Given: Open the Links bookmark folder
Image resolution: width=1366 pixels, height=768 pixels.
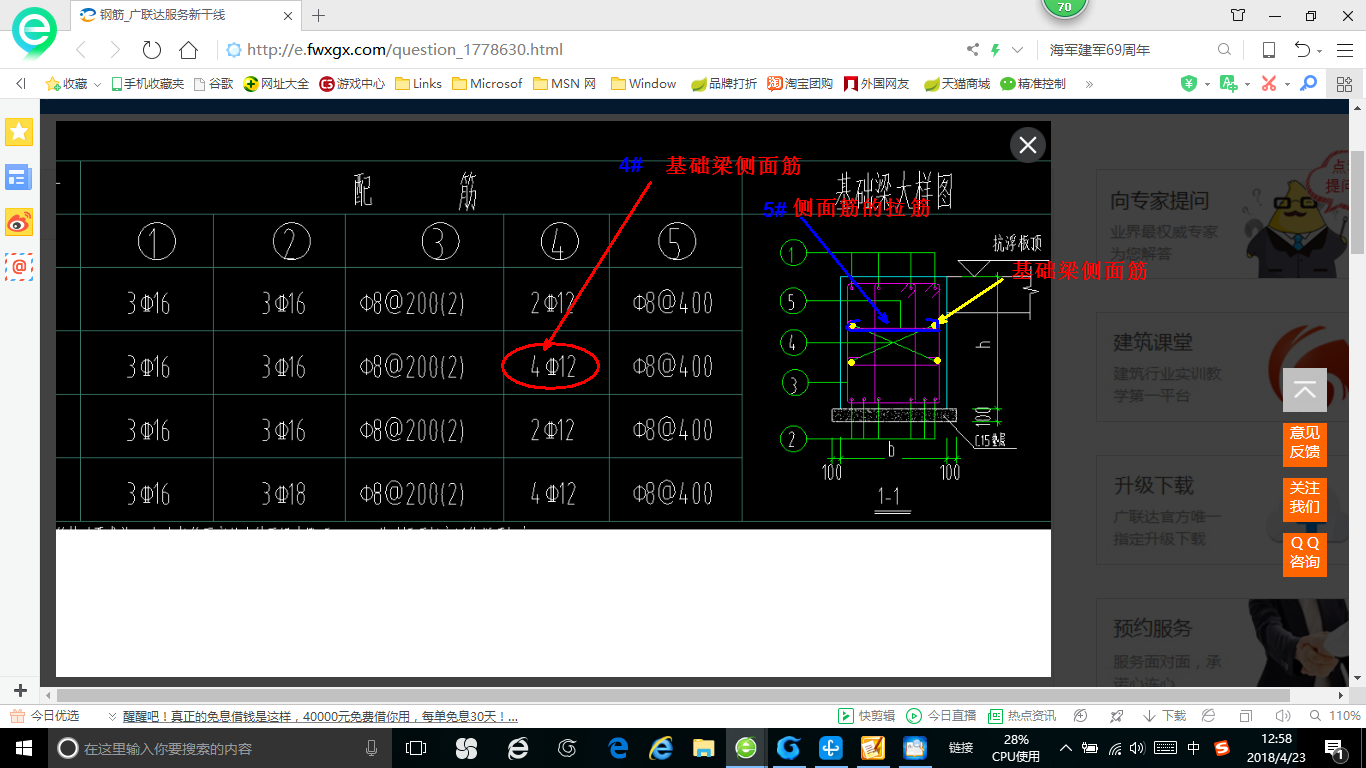Looking at the screenshot, I should click(418, 84).
